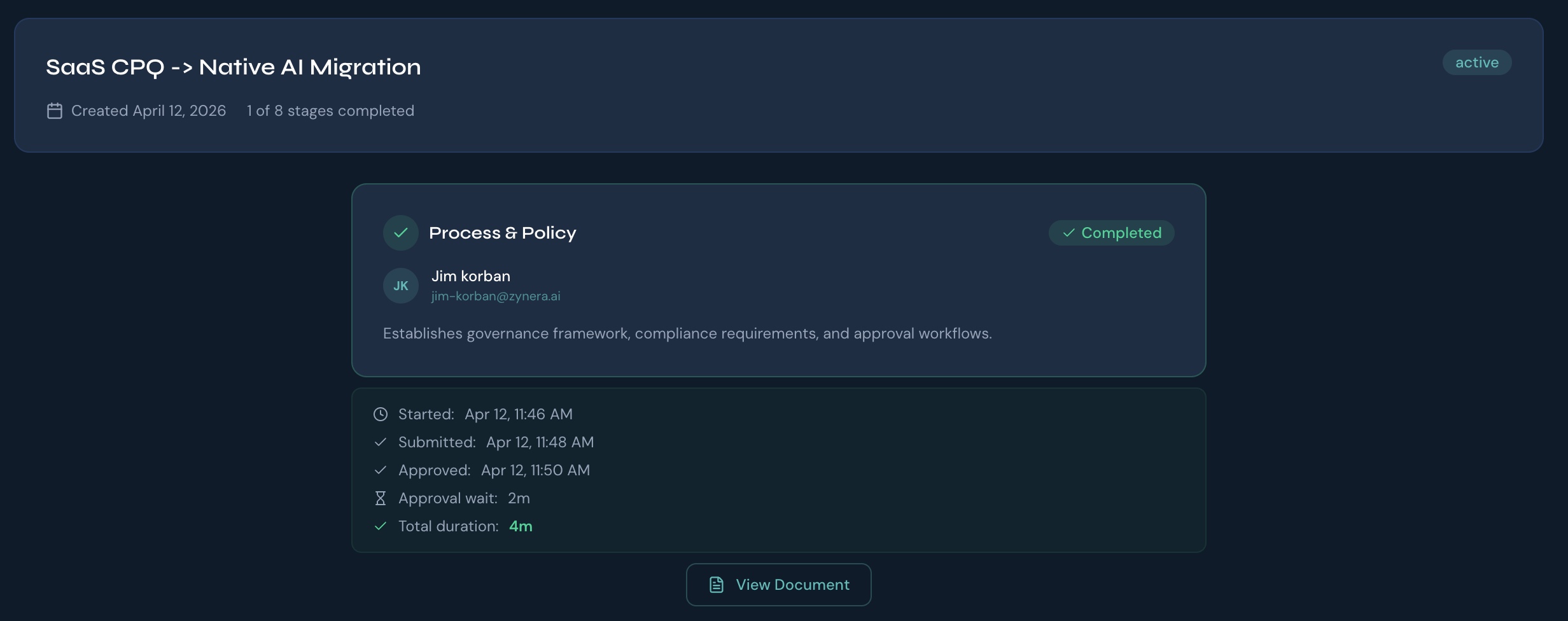The height and width of the screenshot is (621, 1568).
Task: Click the green checkmark beside Total duration
Action: (x=381, y=526)
